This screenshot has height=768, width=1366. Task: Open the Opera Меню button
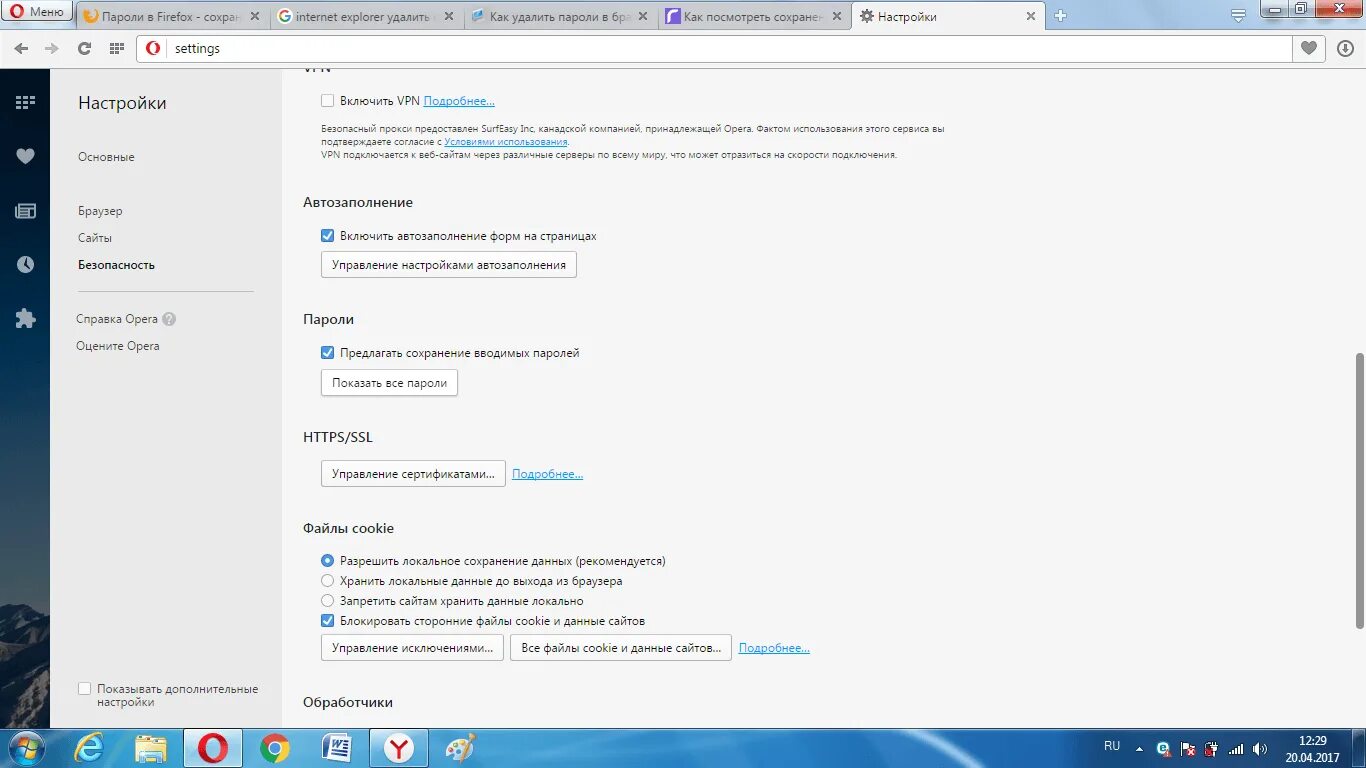tap(38, 13)
